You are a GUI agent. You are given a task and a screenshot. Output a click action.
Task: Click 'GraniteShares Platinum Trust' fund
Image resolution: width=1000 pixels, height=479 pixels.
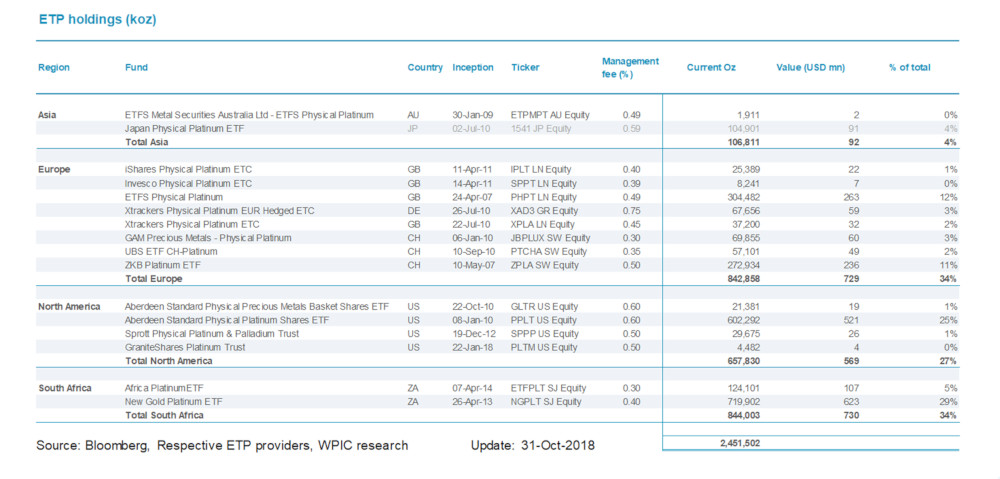(185, 347)
